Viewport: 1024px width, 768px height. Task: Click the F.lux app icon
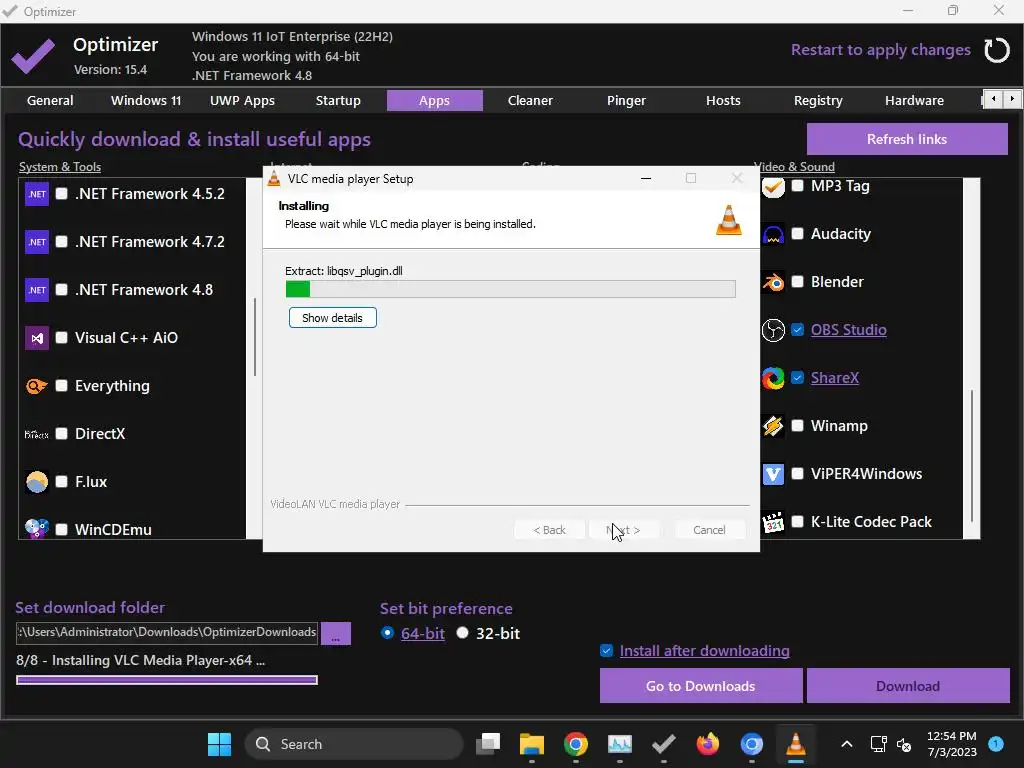pyautogui.click(x=37, y=482)
